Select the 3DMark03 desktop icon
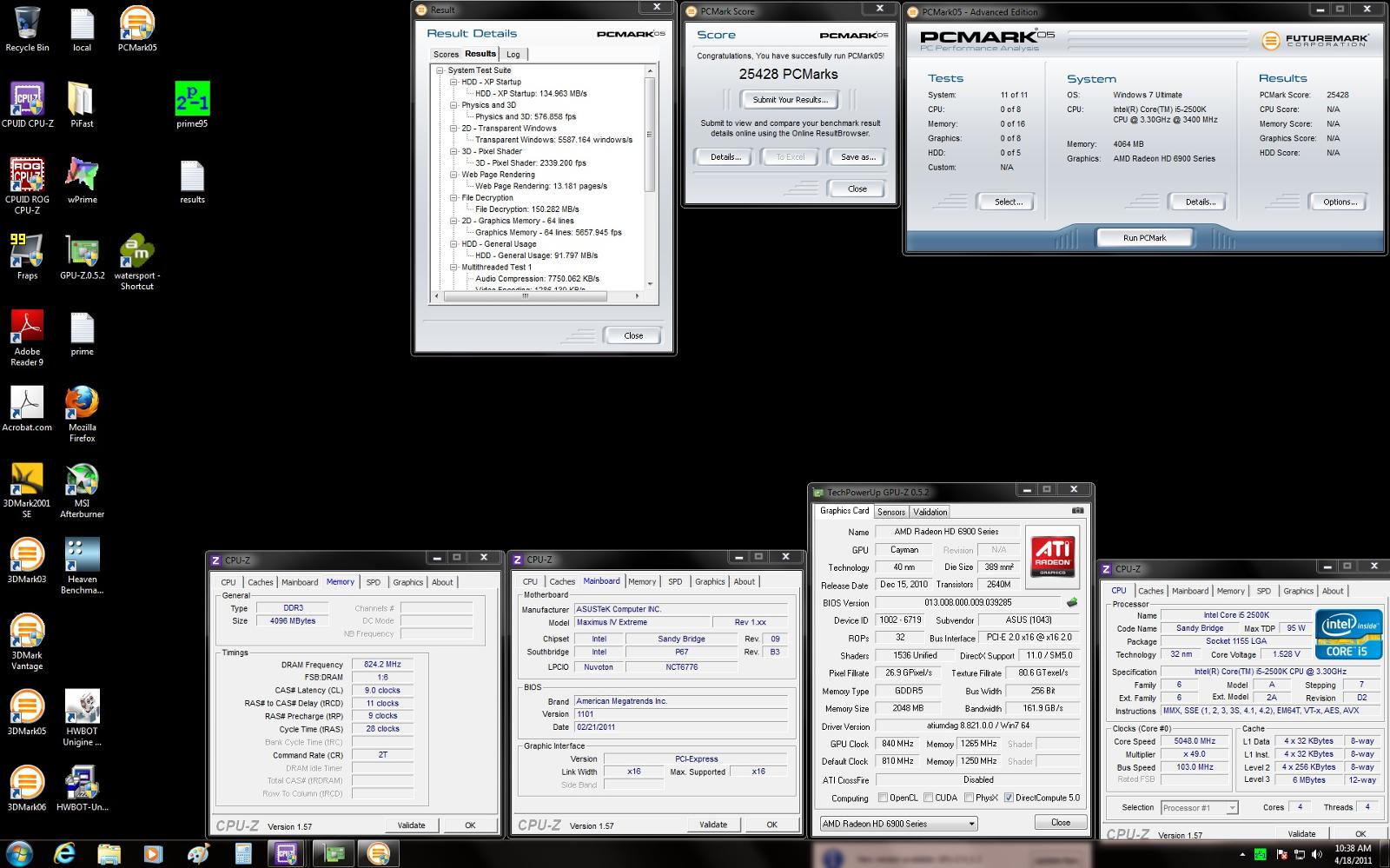Image resolution: width=1390 pixels, height=868 pixels. pyautogui.click(x=27, y=560)
